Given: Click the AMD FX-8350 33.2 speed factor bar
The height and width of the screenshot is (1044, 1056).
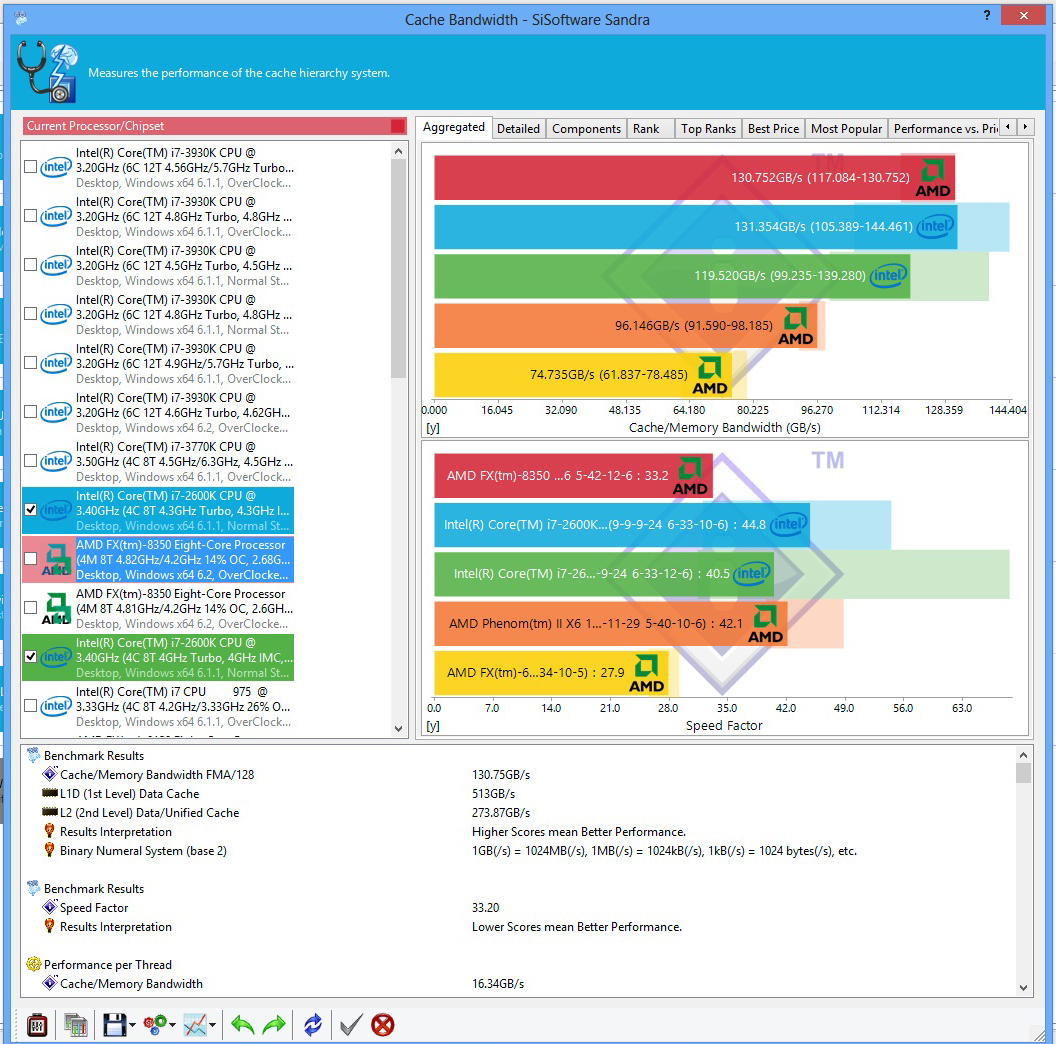Looking at the screenshot, I should coord(573,476).
